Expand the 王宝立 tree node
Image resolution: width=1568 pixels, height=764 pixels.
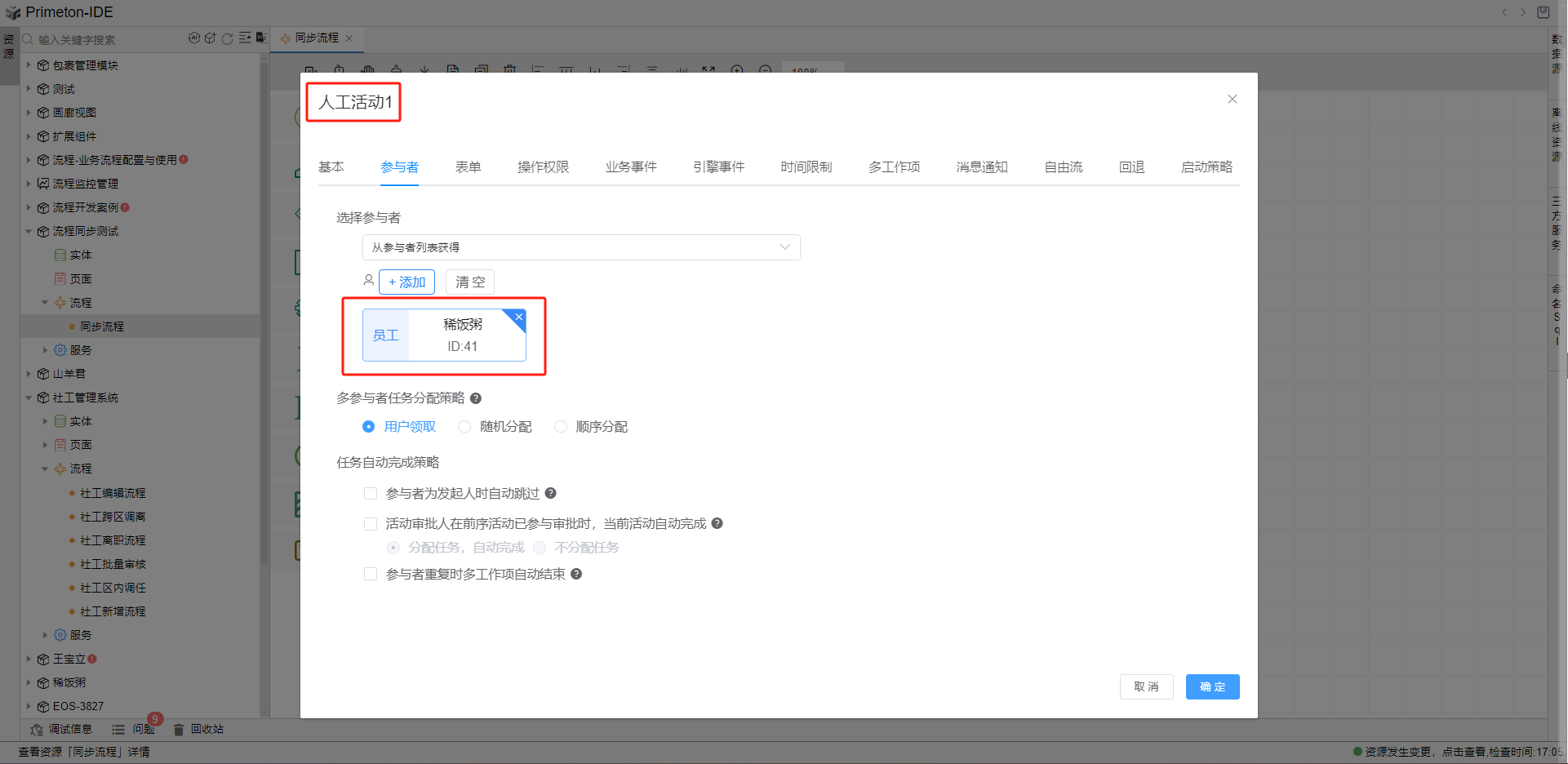[x=29, y=659]
